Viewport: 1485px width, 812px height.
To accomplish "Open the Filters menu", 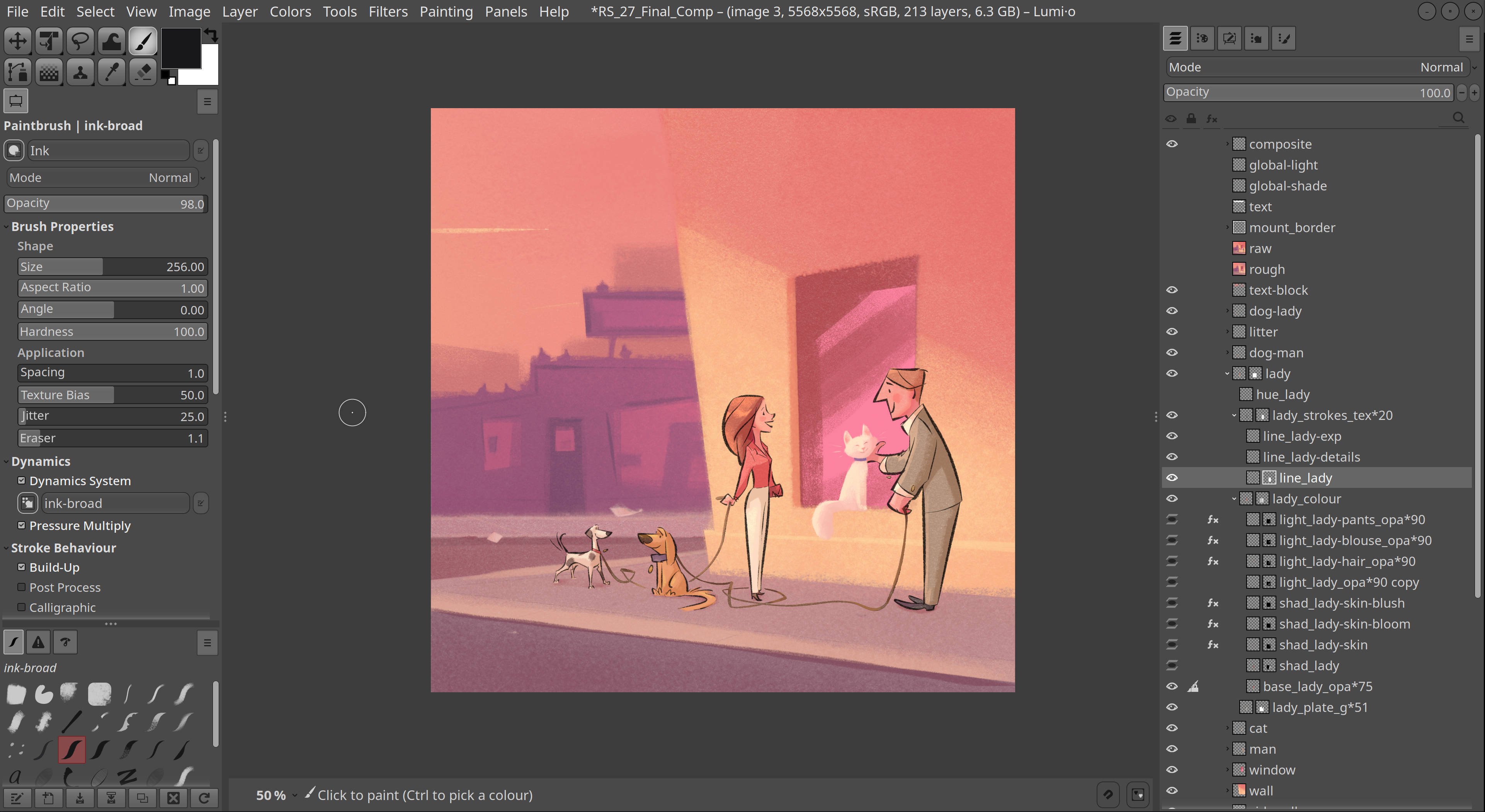I will tap(388, 12).
